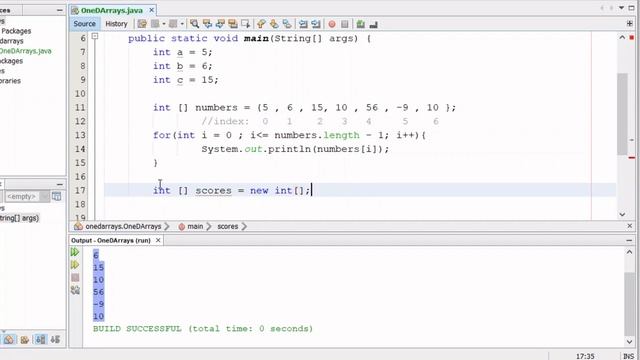
Task: Toggle highlight search icon in editor toolbar
Action: 233,24
